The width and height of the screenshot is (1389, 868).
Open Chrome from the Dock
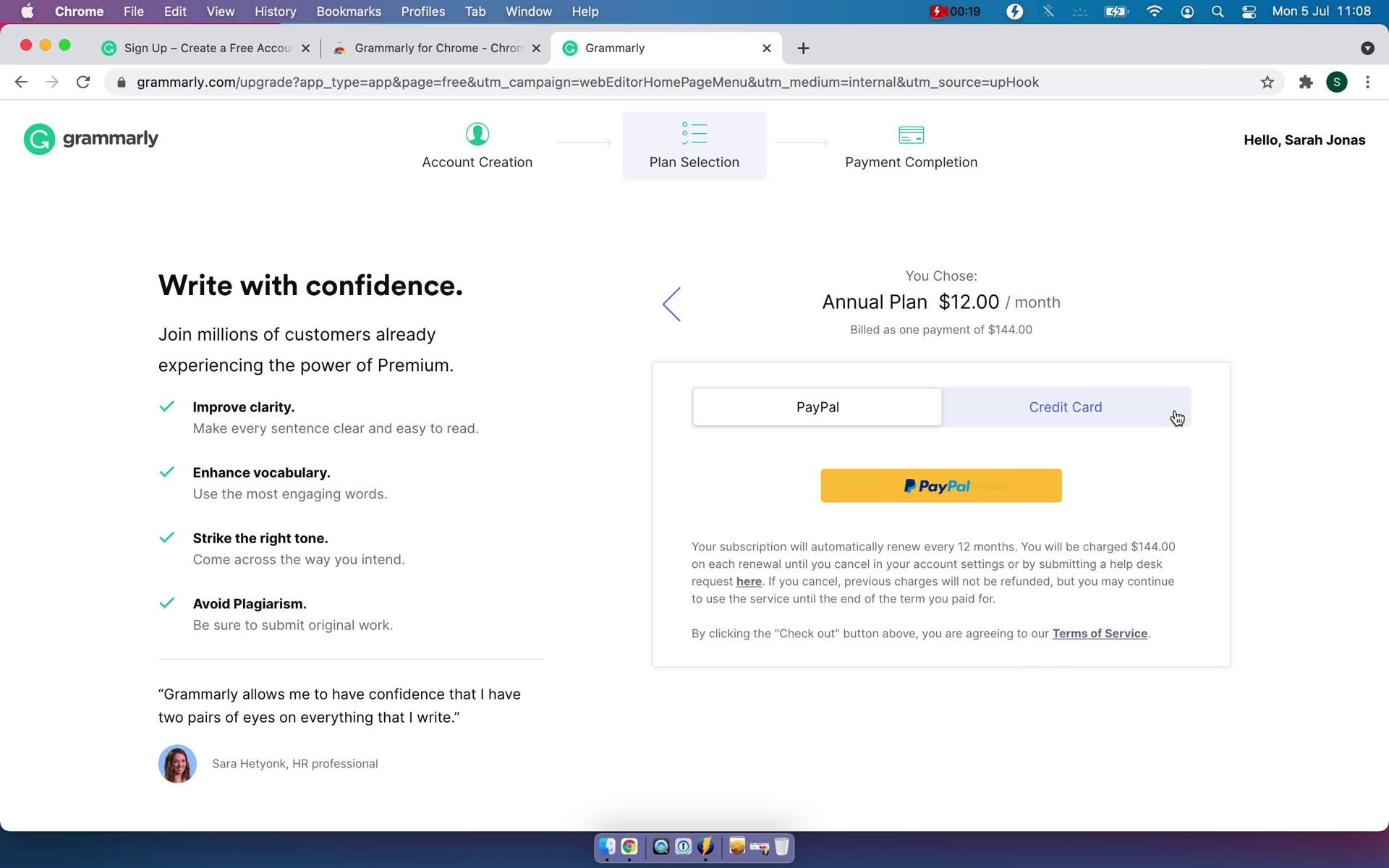click(x=629, y=846)
